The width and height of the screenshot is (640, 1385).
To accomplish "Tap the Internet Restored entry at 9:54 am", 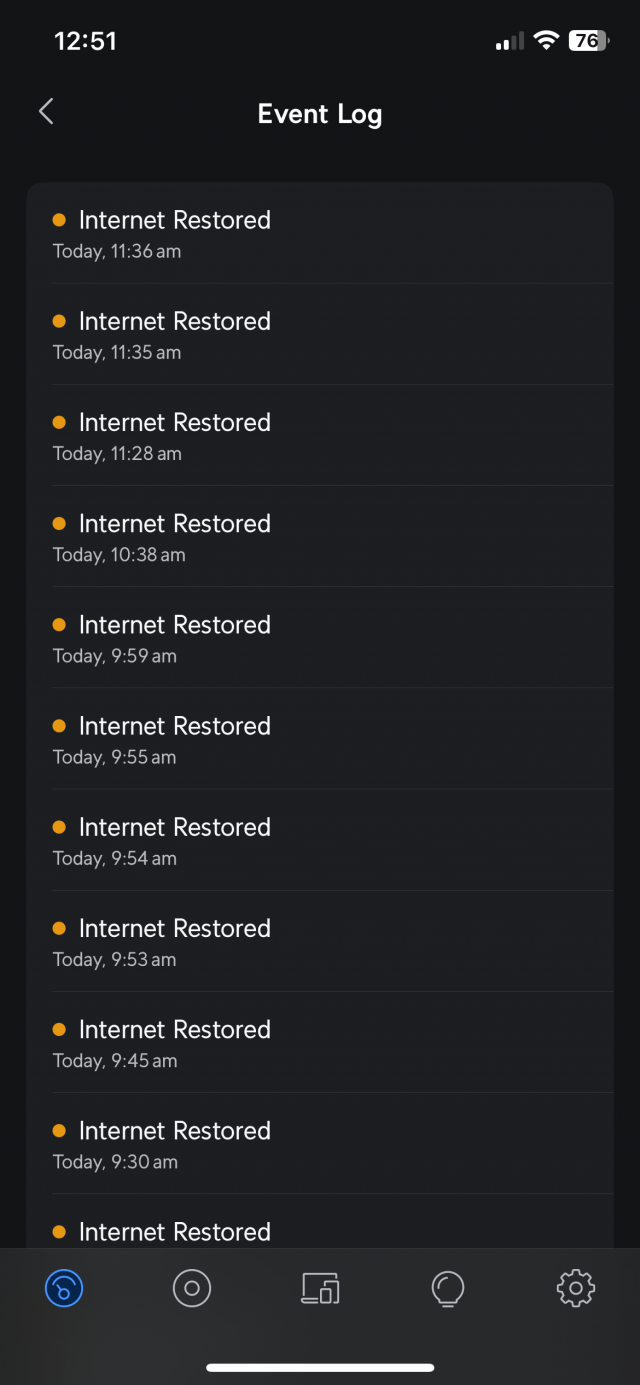I will [x=320, y=839].
